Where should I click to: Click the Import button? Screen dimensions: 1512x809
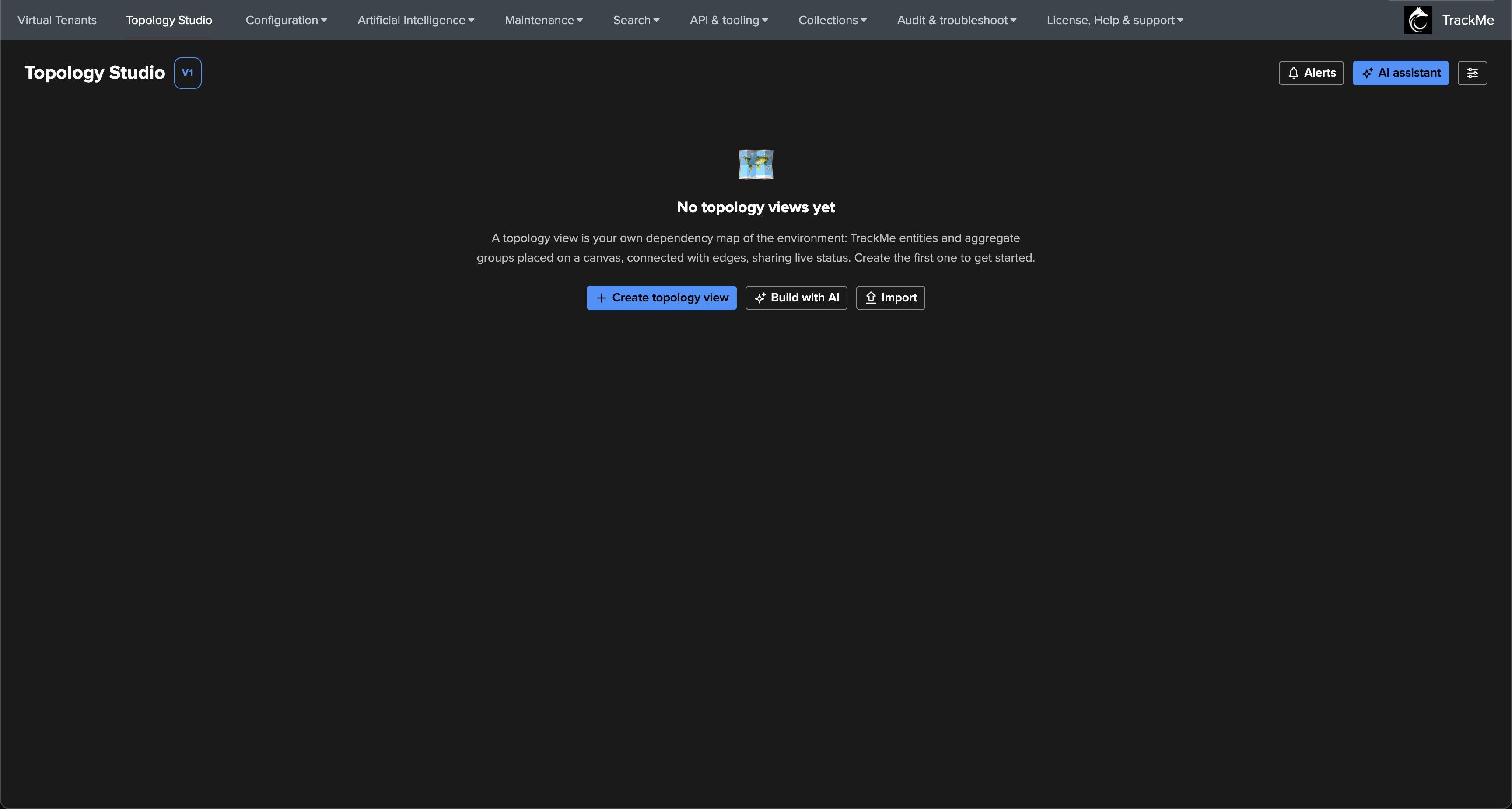pyautogui.click(x=890, y=298)
